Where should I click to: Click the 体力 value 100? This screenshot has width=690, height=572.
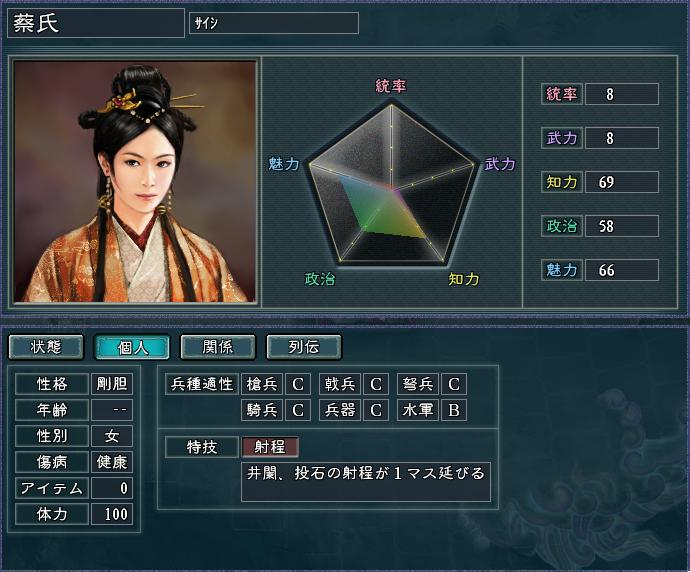tap(112, 514)
